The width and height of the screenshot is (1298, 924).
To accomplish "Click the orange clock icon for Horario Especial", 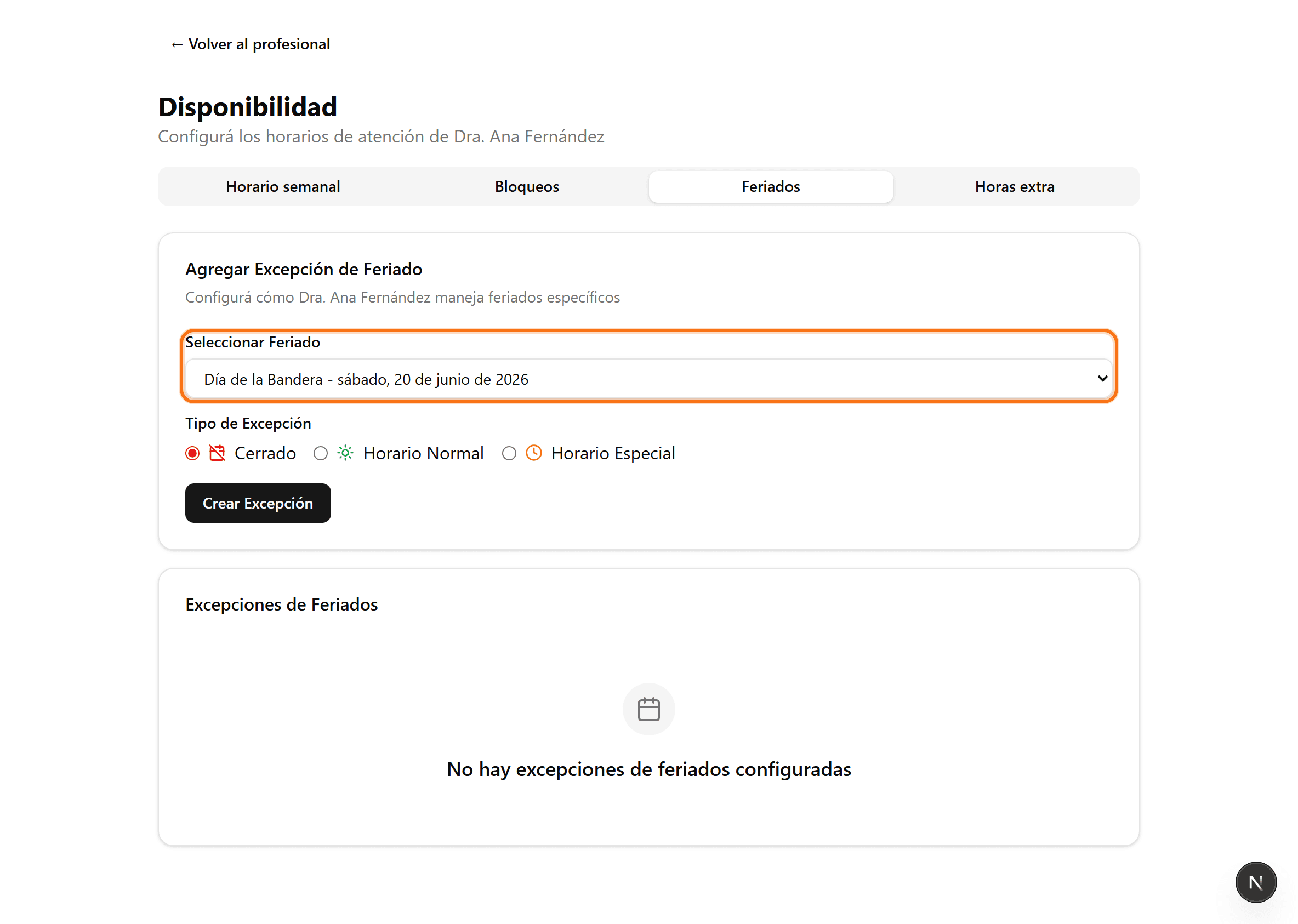I will point(534,453).
